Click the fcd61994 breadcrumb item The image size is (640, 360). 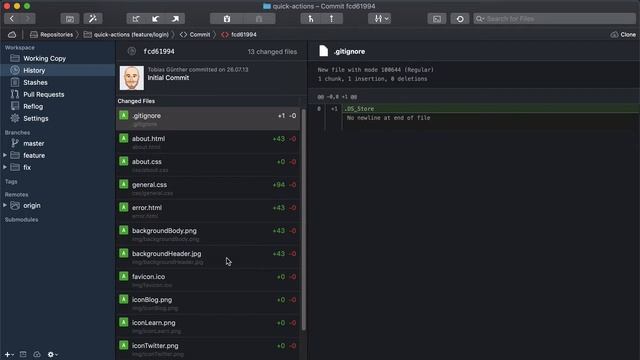(239, 35)
